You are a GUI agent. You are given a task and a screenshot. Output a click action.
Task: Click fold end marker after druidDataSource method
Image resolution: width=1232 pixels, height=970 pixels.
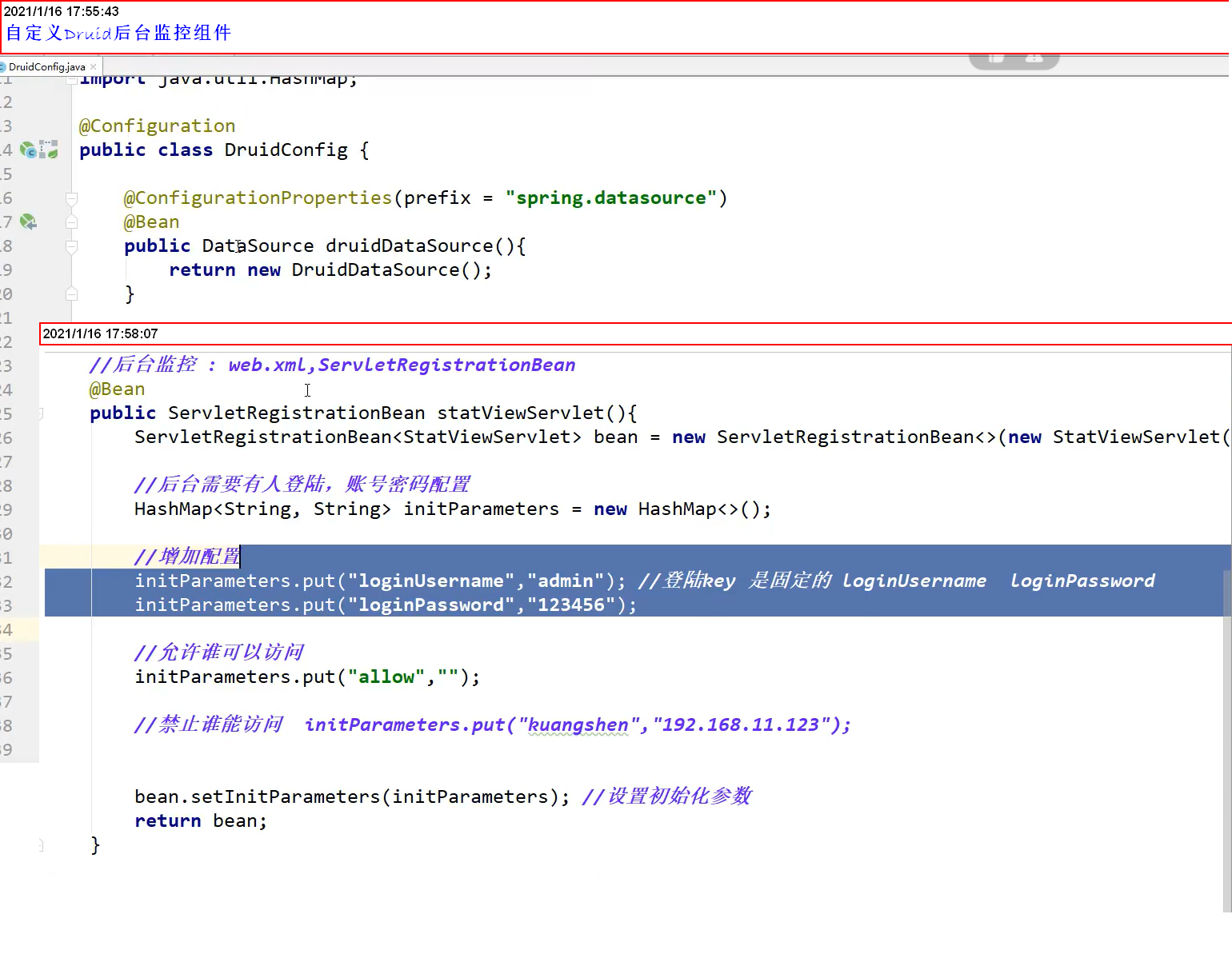pyautogui.click(x=71, y=293)
